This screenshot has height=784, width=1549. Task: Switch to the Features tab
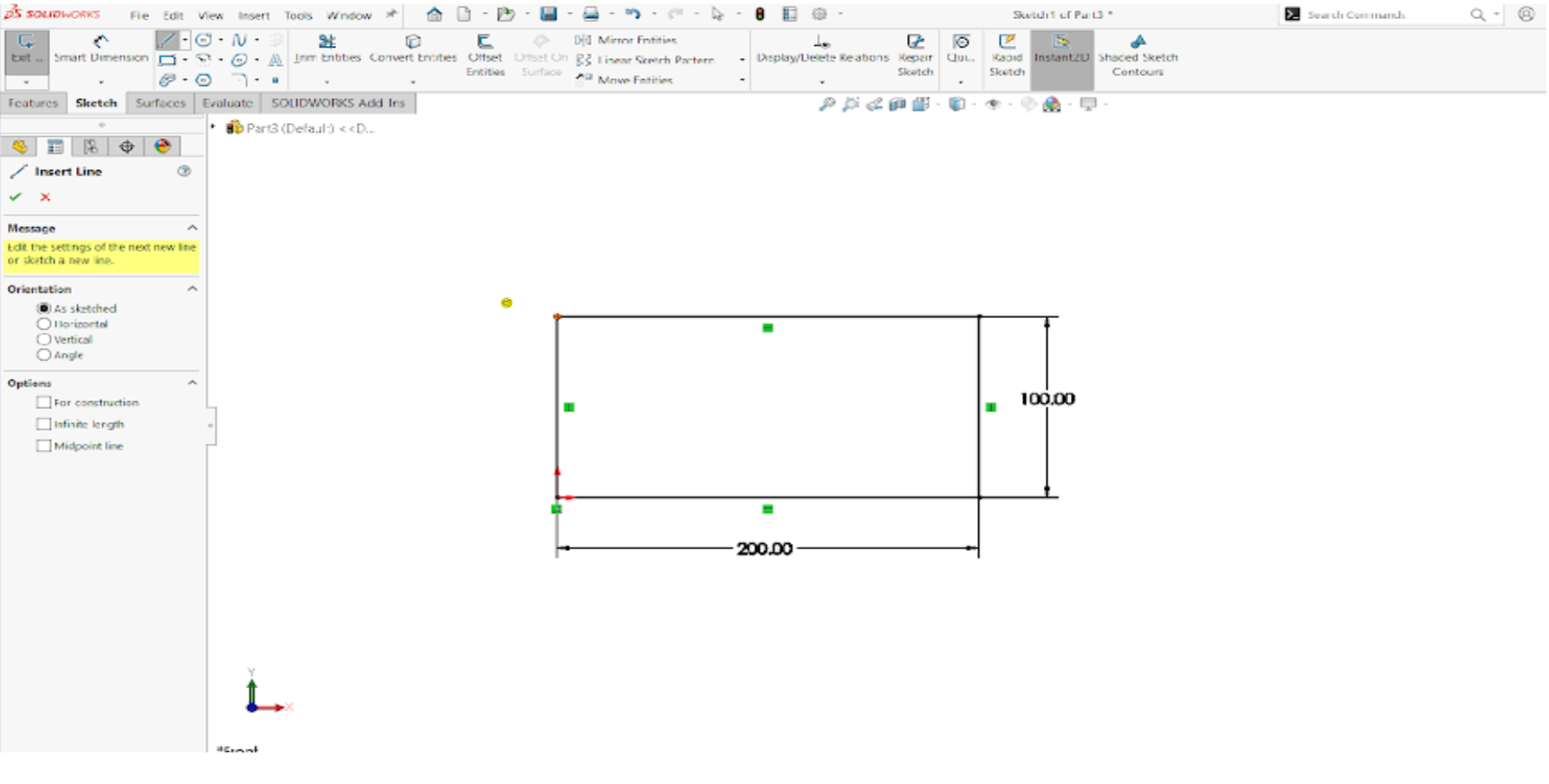[x=33, y=103]
